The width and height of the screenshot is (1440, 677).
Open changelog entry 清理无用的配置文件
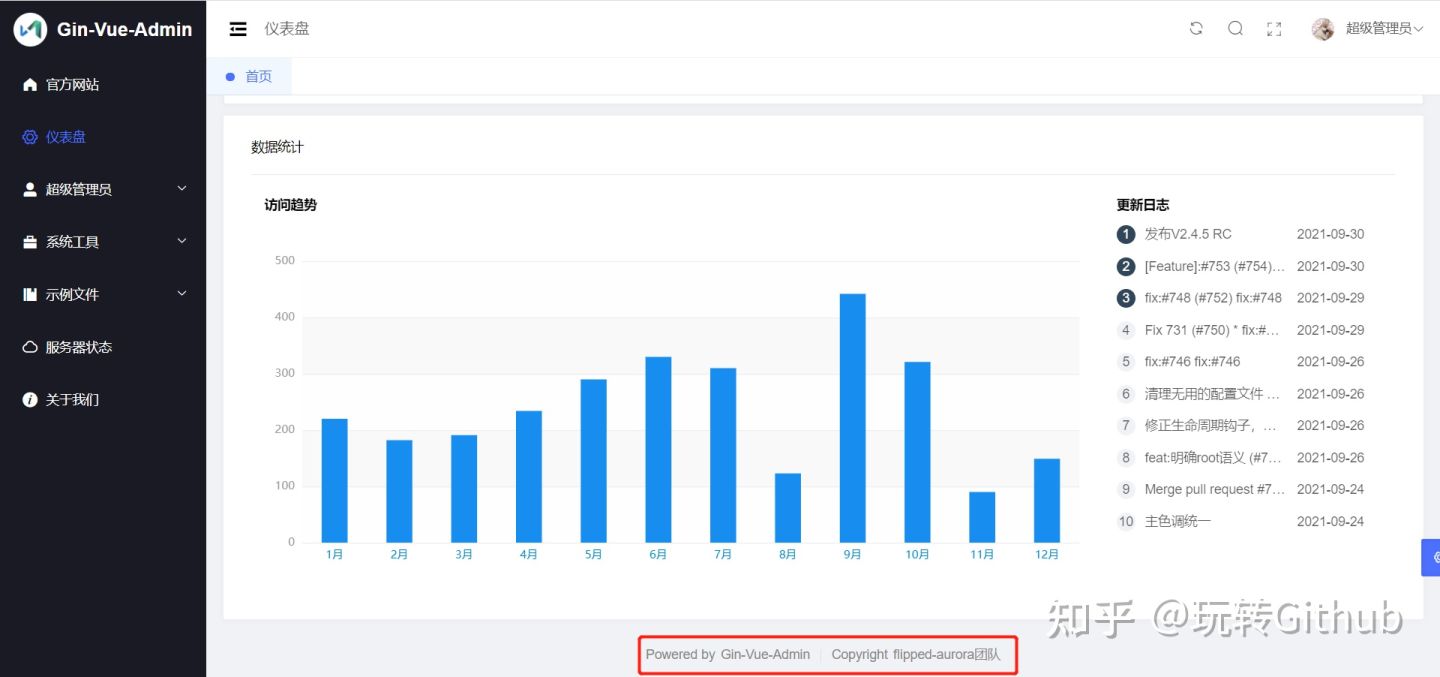[1213, 394]
